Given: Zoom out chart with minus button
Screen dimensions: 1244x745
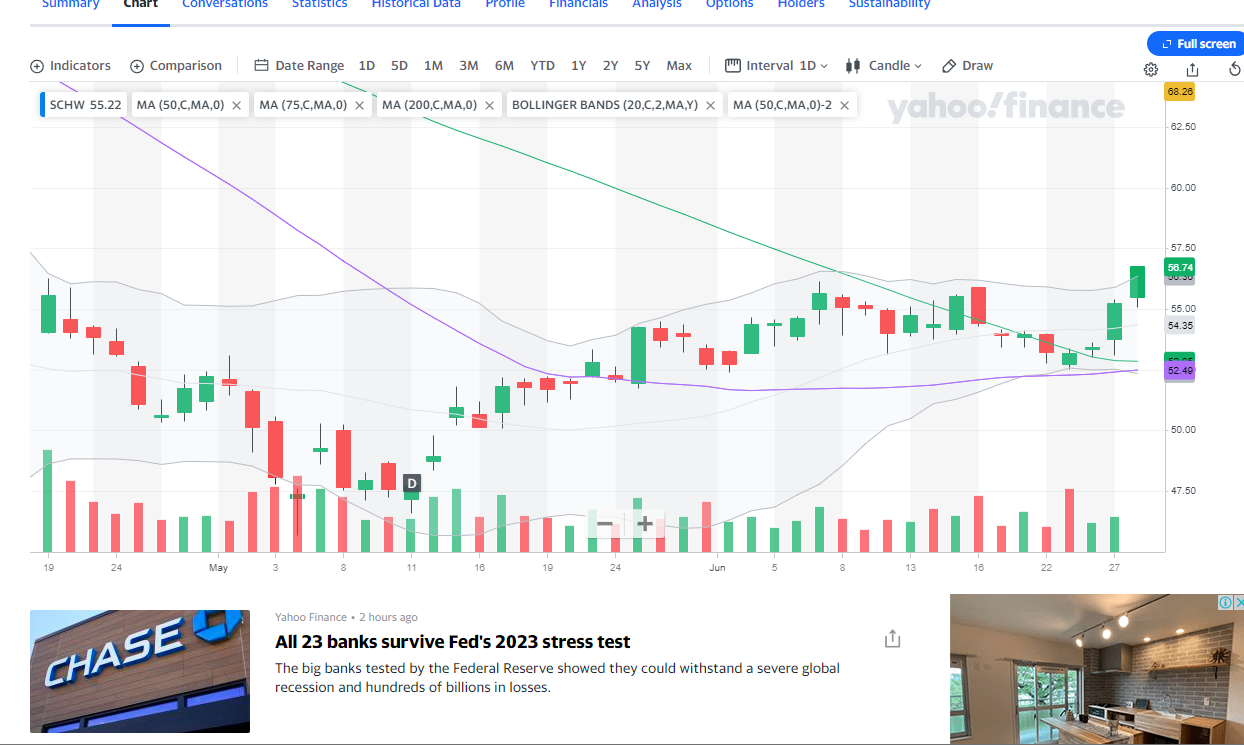Looking at the screenshot, I should (606, 523).
